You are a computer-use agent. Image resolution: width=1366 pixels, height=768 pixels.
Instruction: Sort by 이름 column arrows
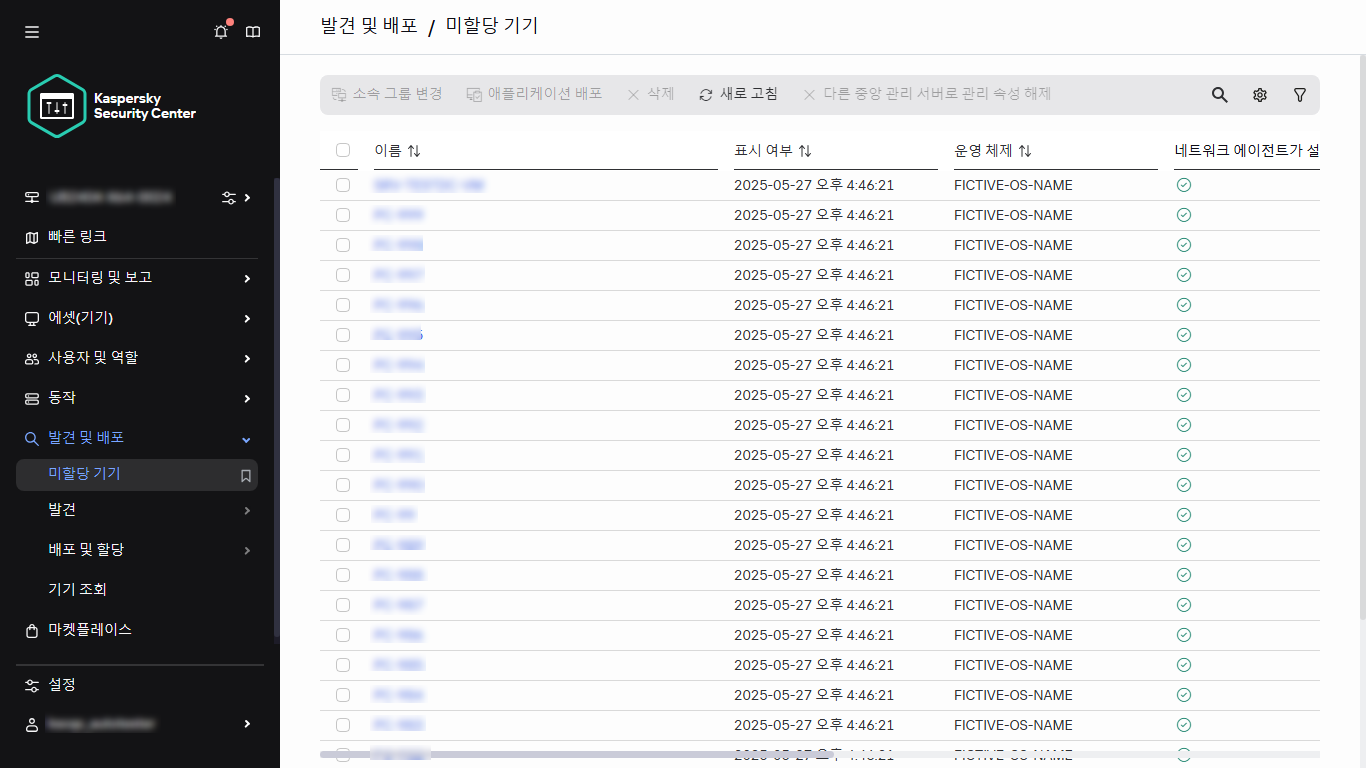414,151
